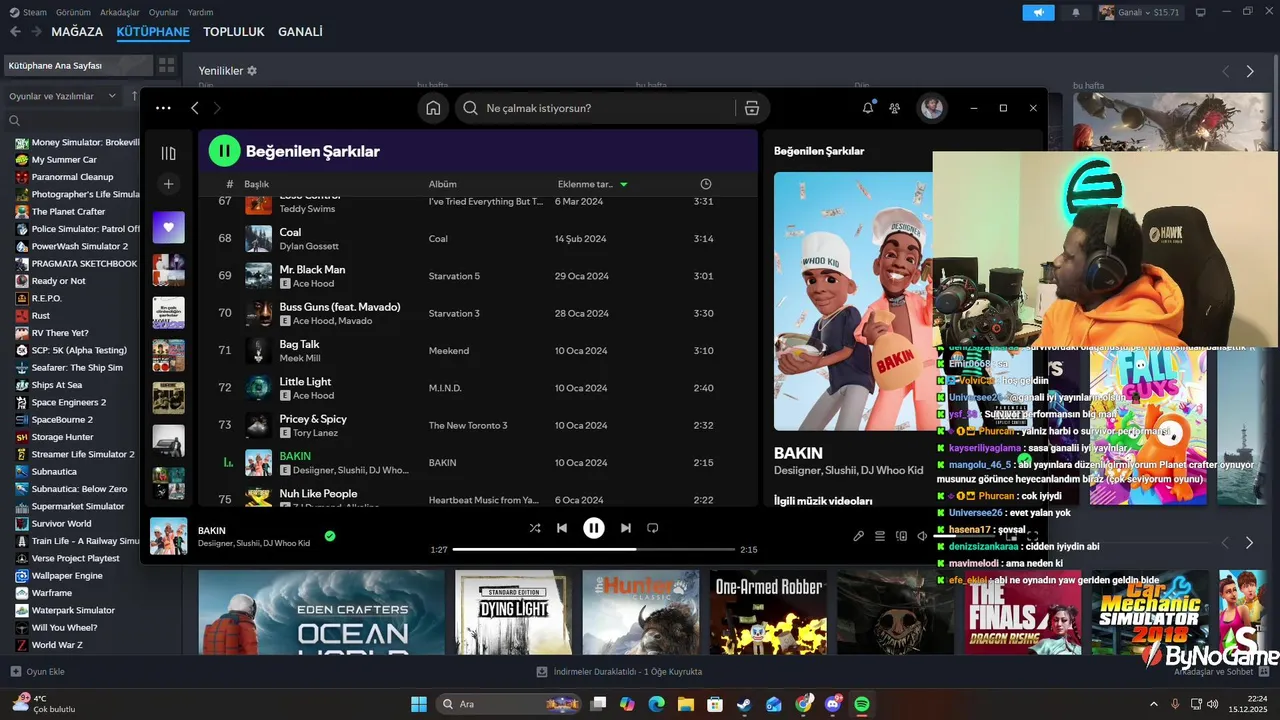Viewport: 1280px width, 720px height.
Task: Create a new playlist with plus icon
Action: [168, 184]
